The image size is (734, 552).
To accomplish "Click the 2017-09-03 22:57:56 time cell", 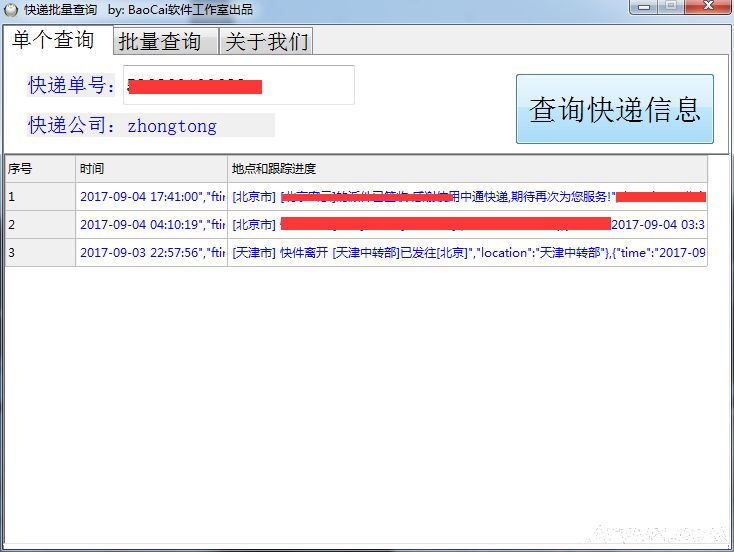I will pos(151,253).
